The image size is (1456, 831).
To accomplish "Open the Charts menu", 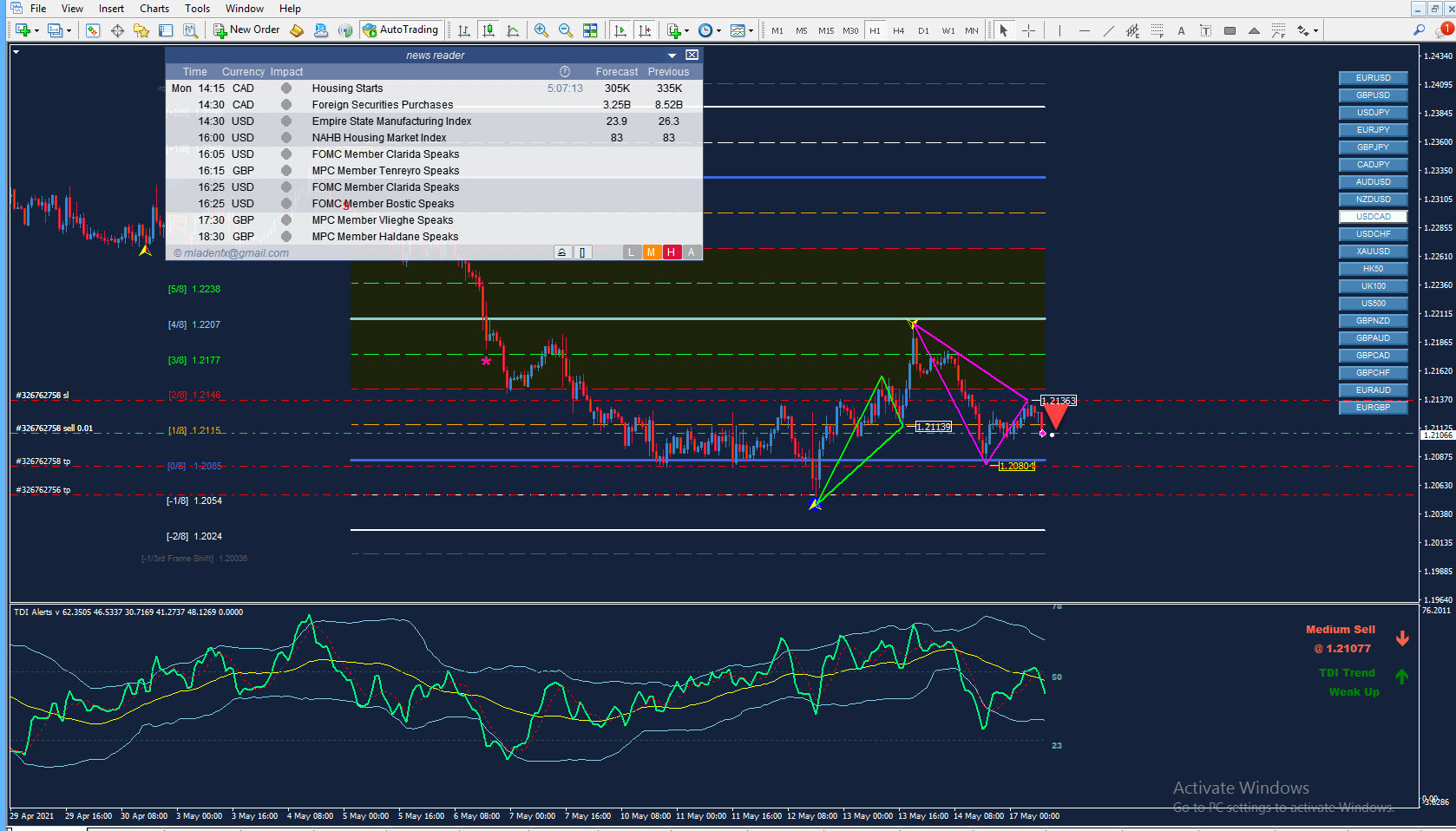I will 154,9.
